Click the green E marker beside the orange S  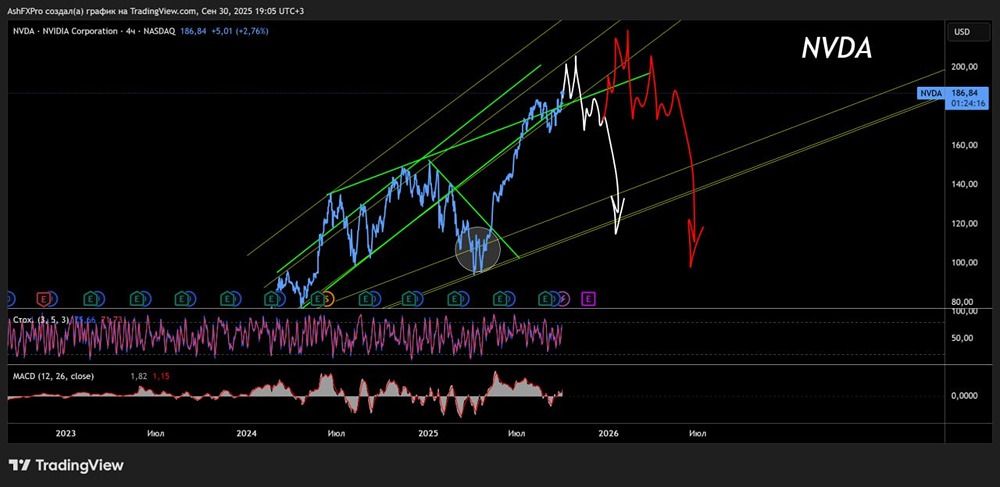(317, 298)
